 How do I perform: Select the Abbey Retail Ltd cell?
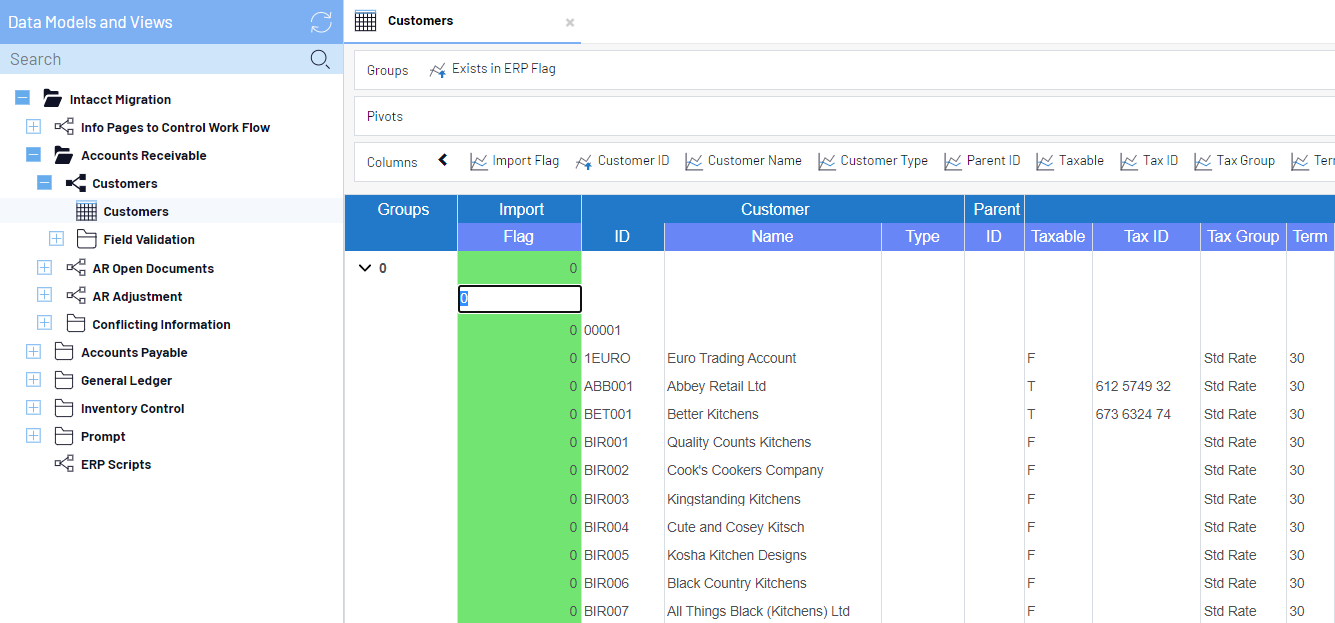pyautogui.click(x=716, y=386)
